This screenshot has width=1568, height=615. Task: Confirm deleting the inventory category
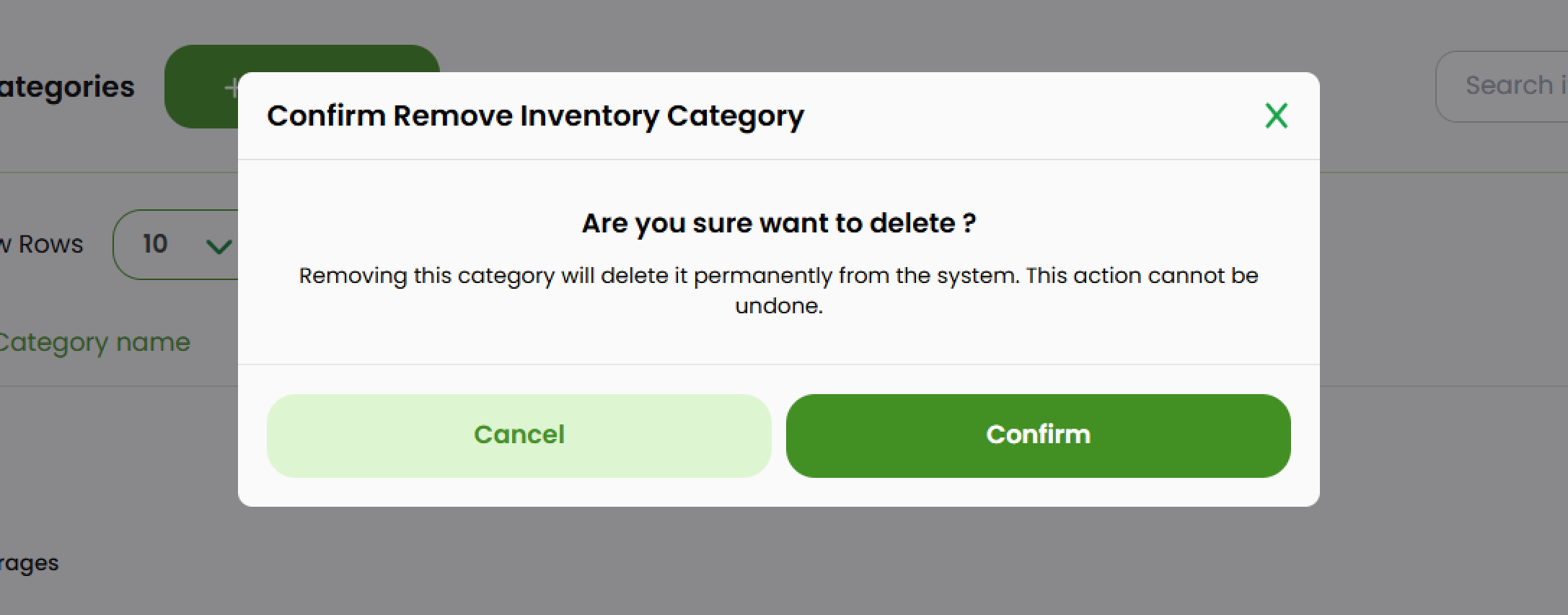point(1037,435)
